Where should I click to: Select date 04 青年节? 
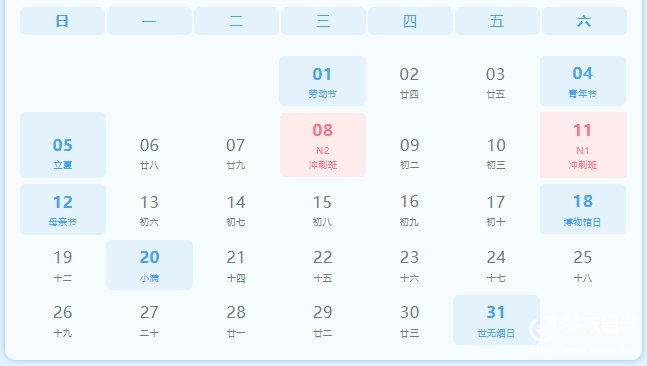pyautogui.click(x=583, y=81)
